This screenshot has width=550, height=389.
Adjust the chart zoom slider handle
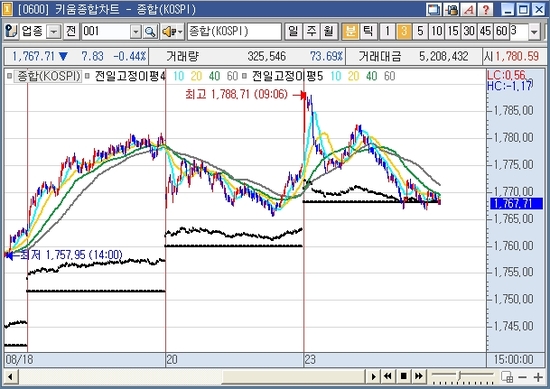click(459, 375)
